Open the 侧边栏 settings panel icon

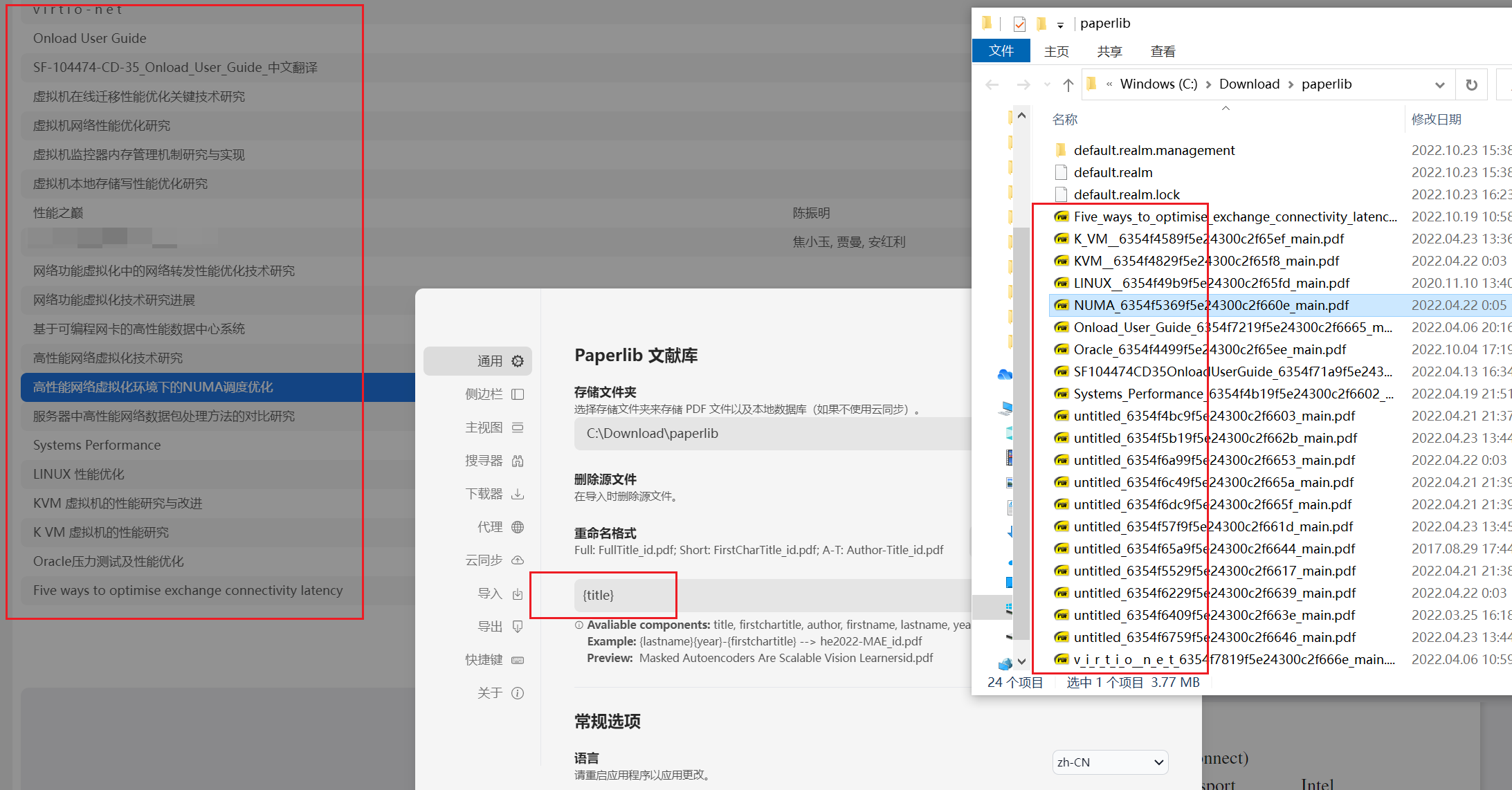click(x=518, y=394)
